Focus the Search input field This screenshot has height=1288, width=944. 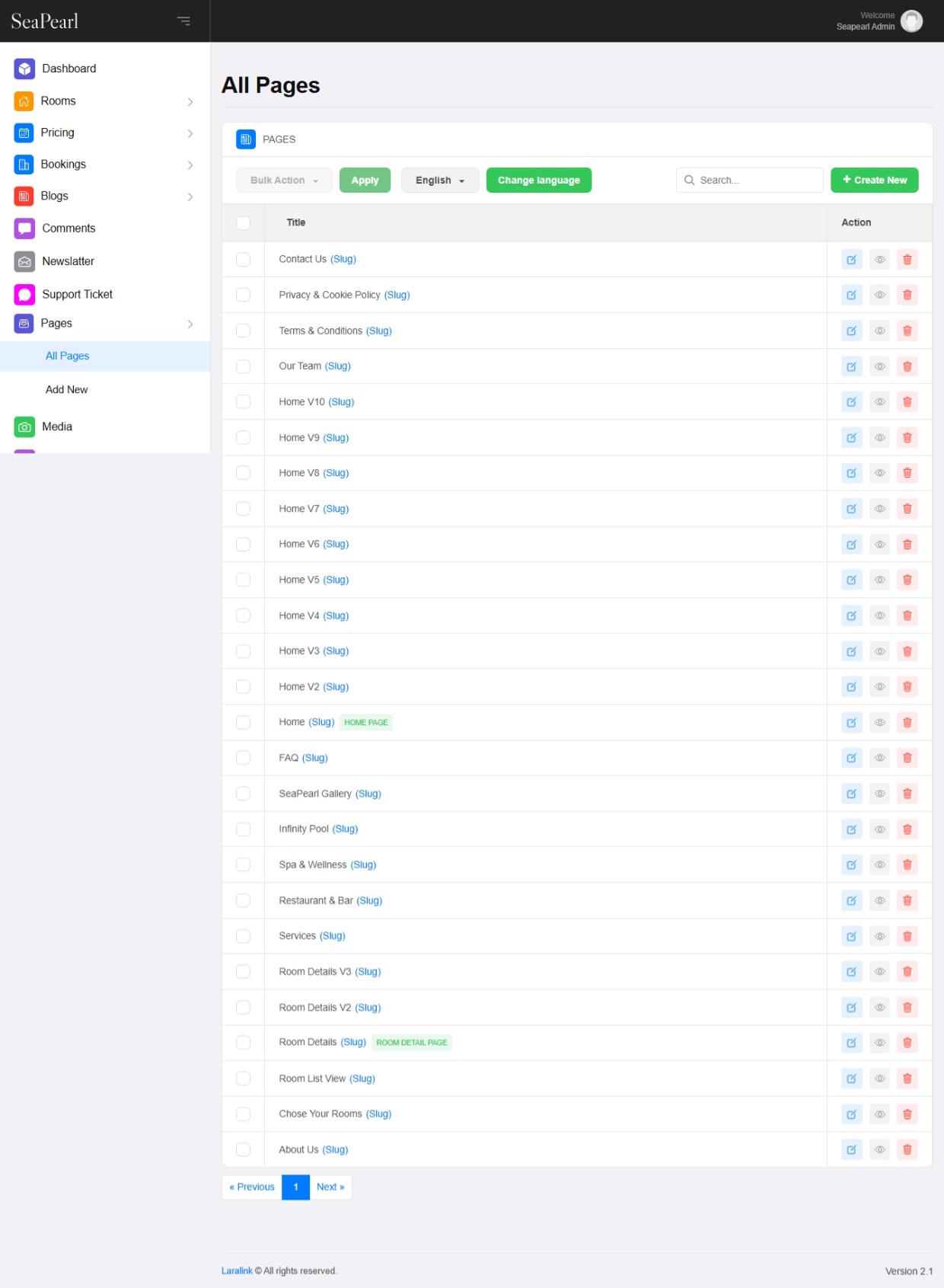tap(756, 181)
